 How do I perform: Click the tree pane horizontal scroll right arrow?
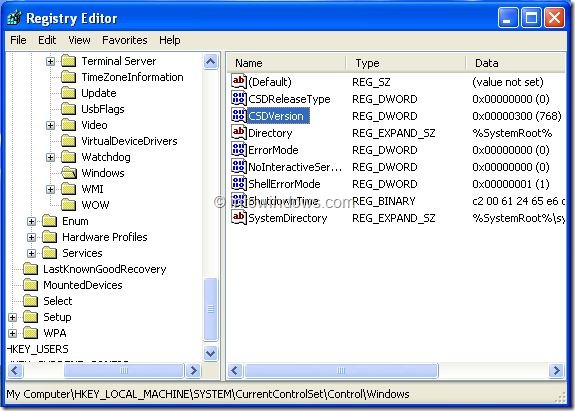click(193, 370)
